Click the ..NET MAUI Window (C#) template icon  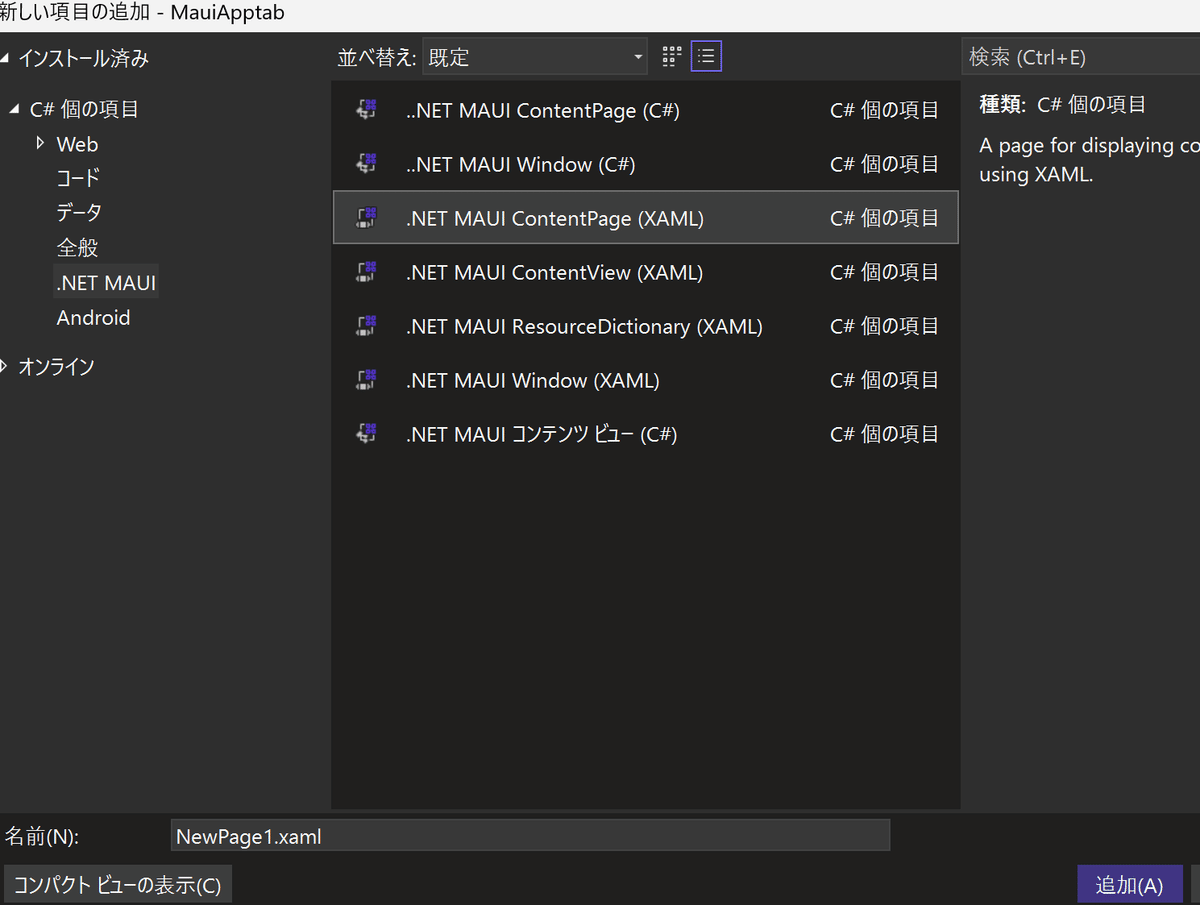[367, 164]
